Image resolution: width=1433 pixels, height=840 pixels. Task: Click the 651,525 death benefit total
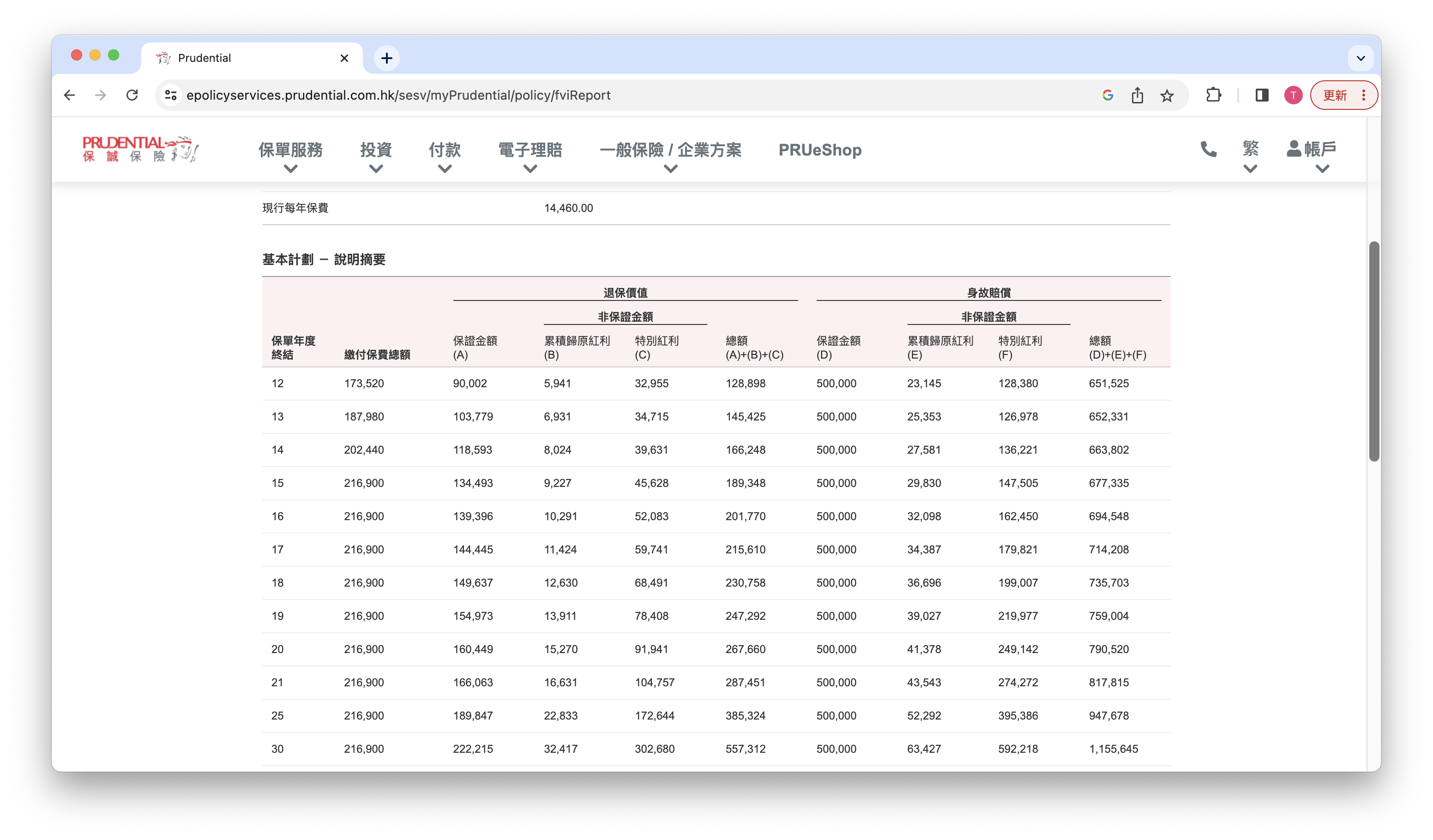[x=1108, y=384]
